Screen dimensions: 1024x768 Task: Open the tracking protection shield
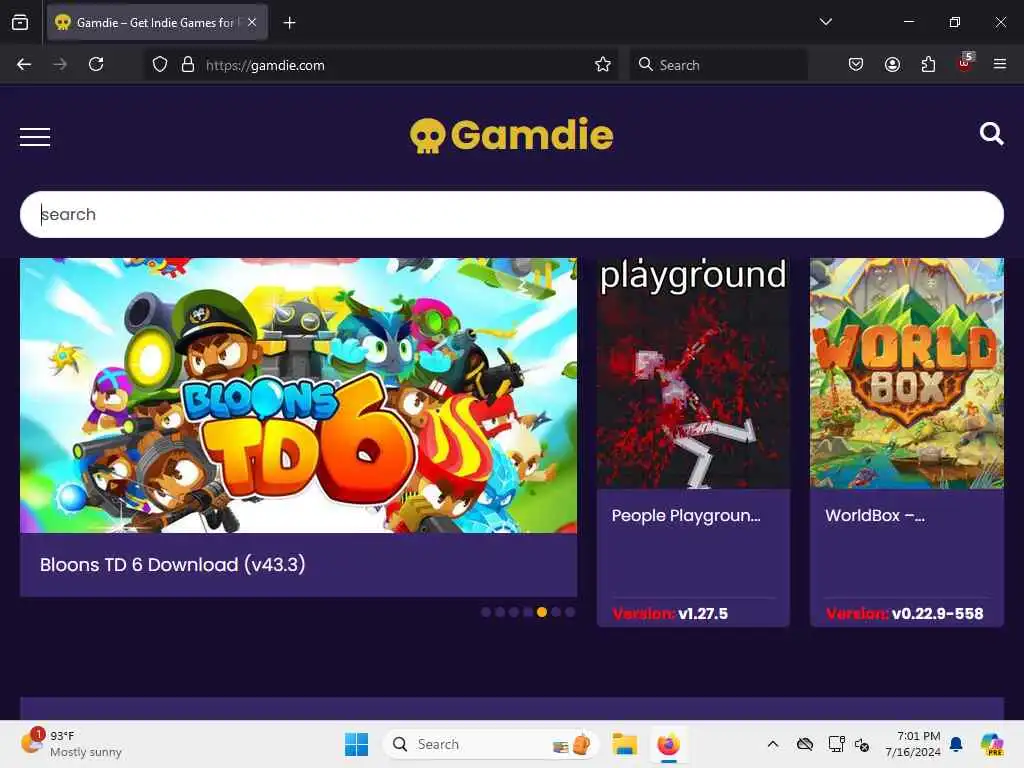160,65
